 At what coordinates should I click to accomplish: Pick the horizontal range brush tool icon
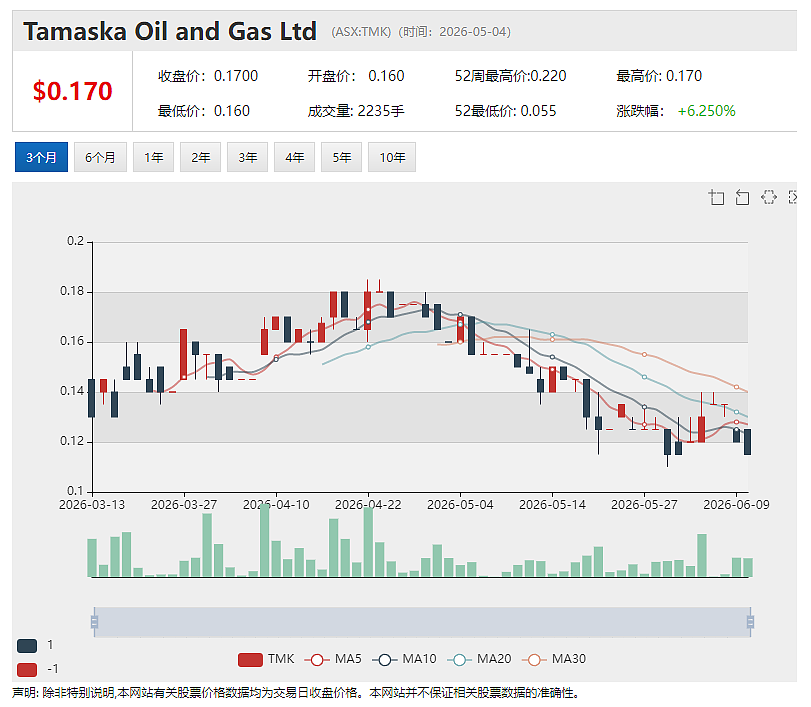[x=792, y=197]
